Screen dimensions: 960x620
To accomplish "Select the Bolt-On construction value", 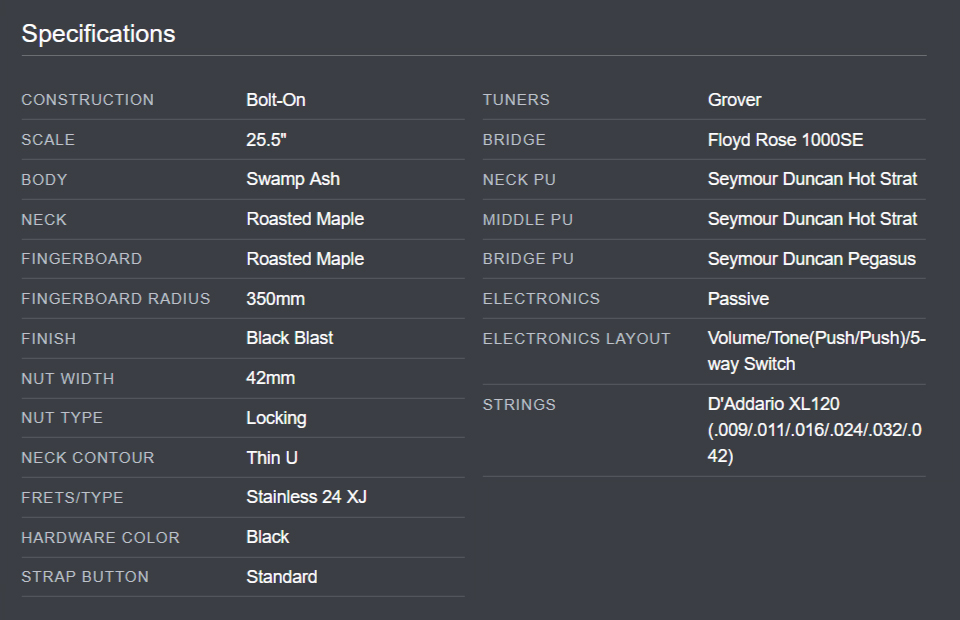I will tap(276, 100).
